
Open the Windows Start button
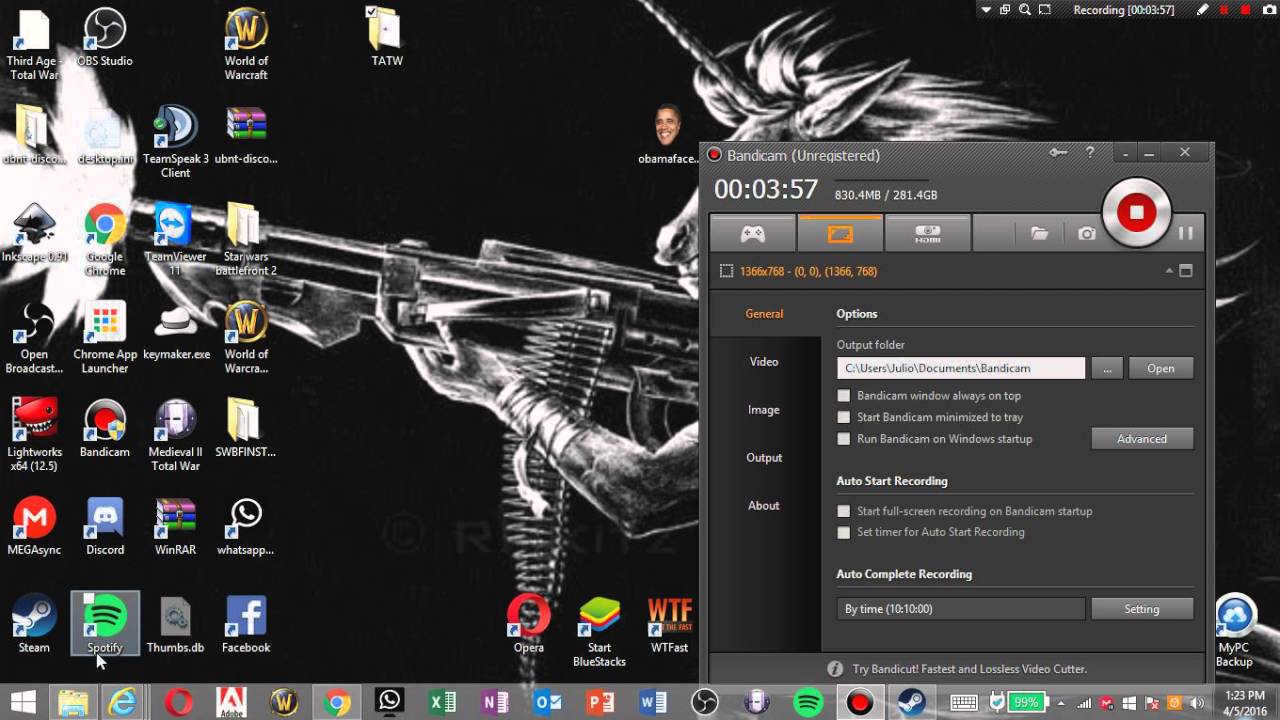pyautogui.click(x=23, y=702)
